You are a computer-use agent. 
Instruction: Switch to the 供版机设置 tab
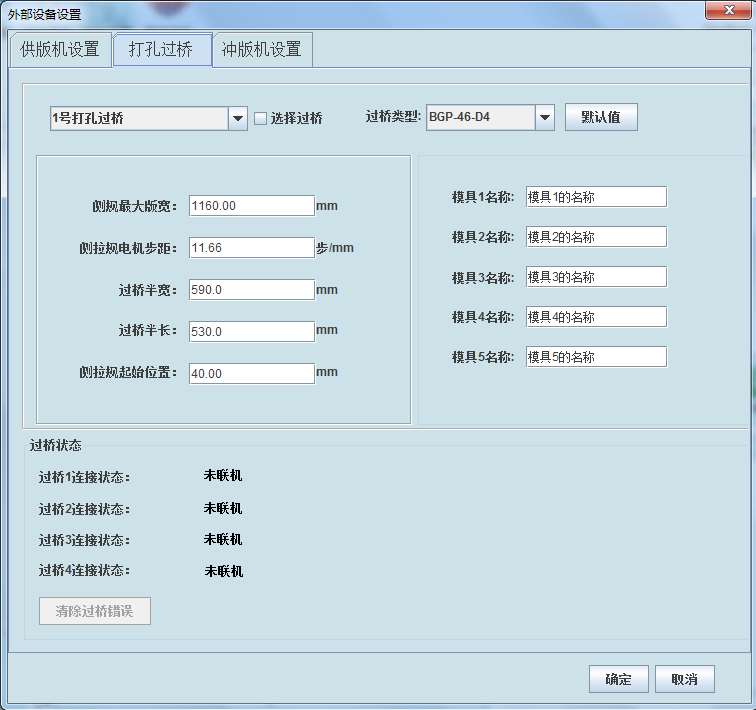(60, 49)
